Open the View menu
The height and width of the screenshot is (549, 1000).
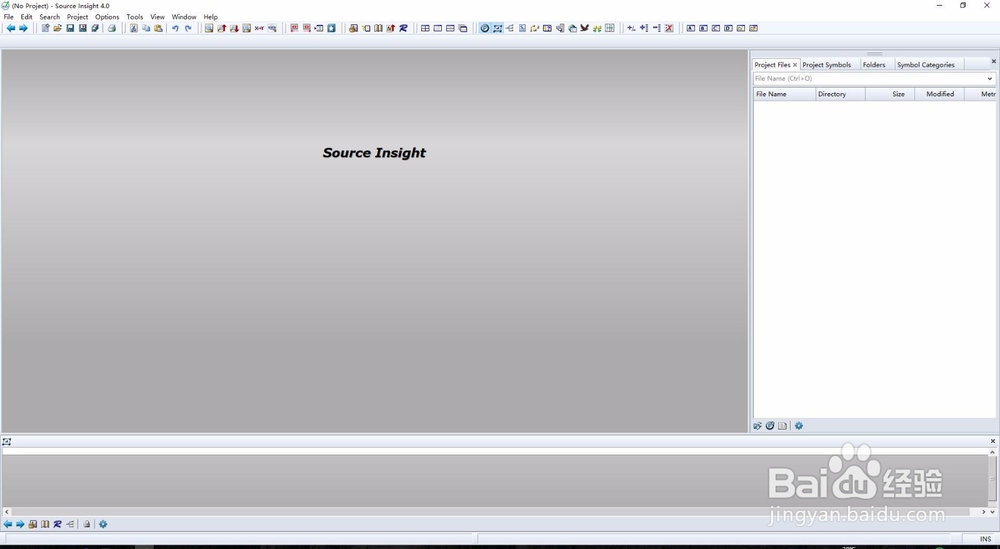(x=158, y=17)
